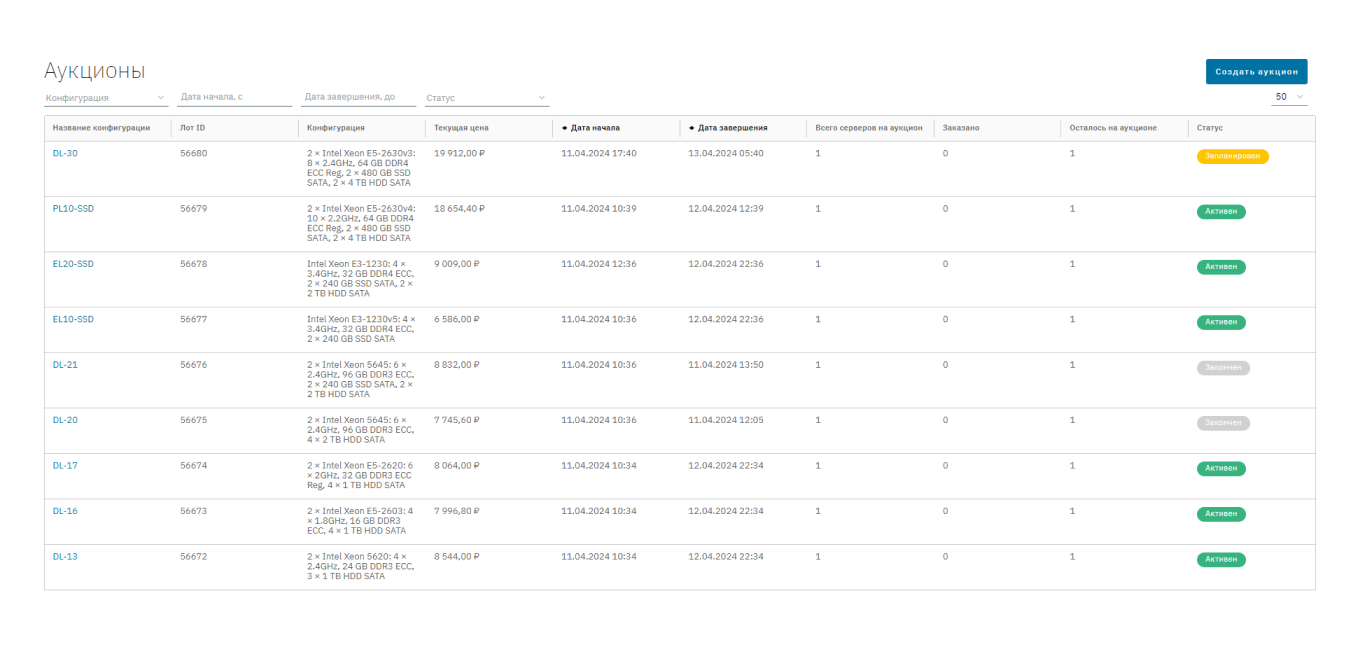This screenshot has width=1360, height=656.
Task: Open the Конфигурация filter dropdown
Action: (x=105, y=98)
